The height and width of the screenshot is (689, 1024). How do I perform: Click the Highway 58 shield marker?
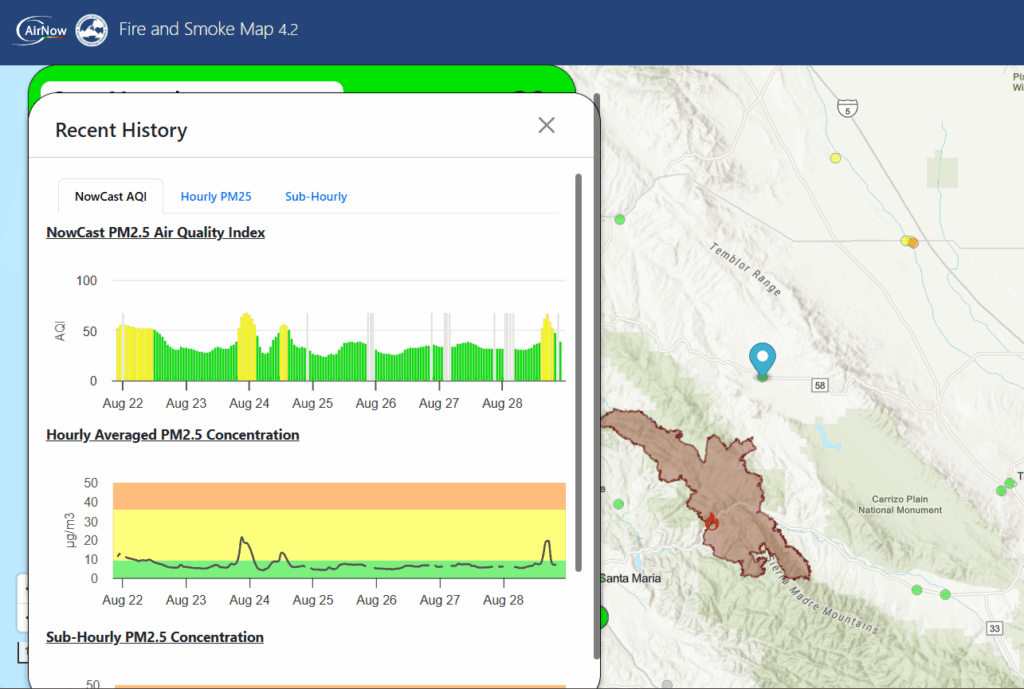point(818,386)
